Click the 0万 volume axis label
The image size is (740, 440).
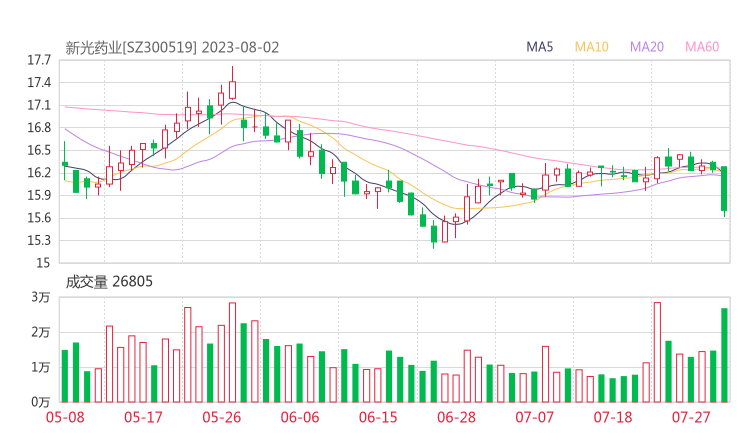point(41,402)
